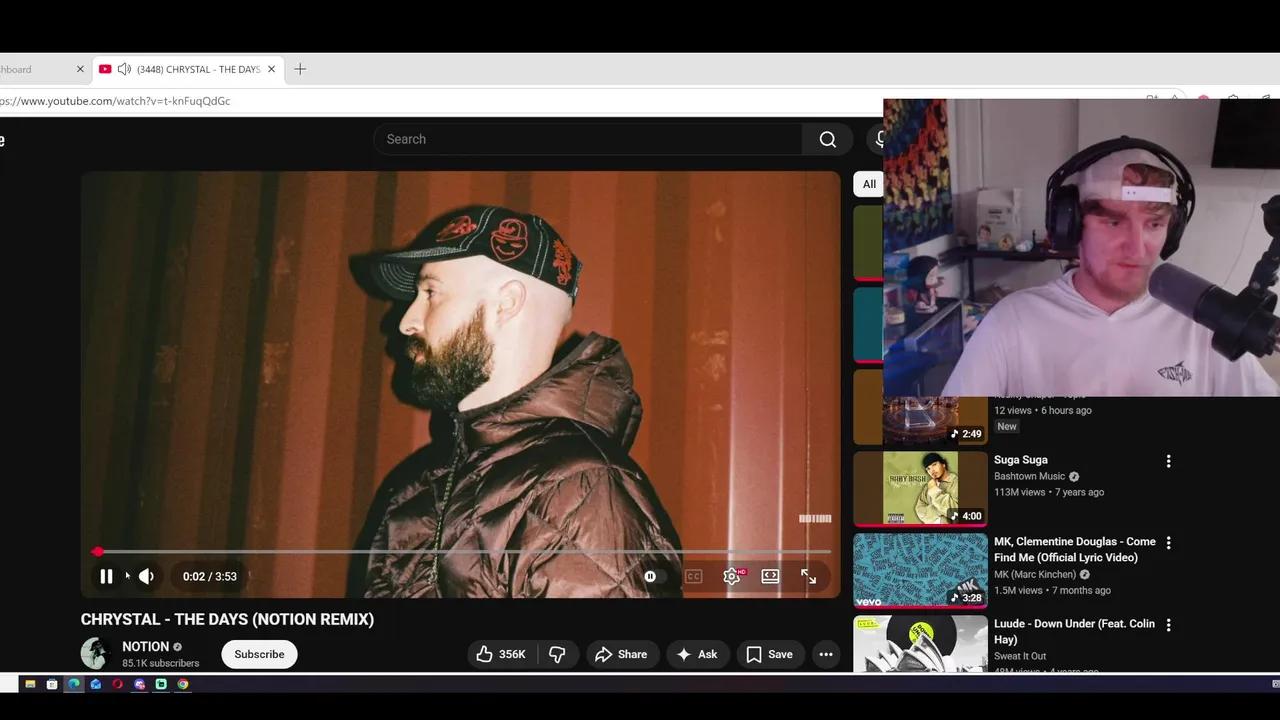This screenshot has height=720, width=1280.
Task: Open options menu for Come Find Me
Action: [1168, 543]
